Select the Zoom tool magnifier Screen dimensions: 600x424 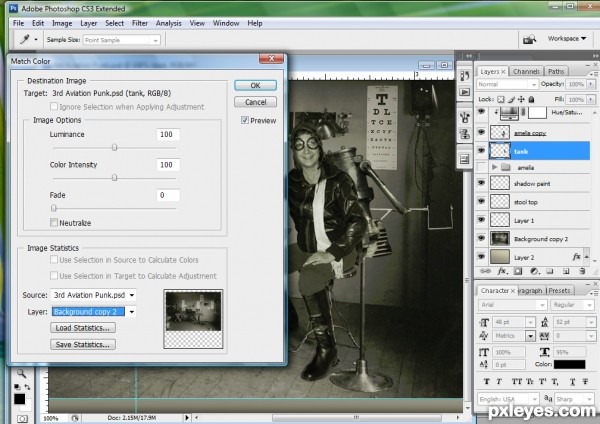(21, 373)
